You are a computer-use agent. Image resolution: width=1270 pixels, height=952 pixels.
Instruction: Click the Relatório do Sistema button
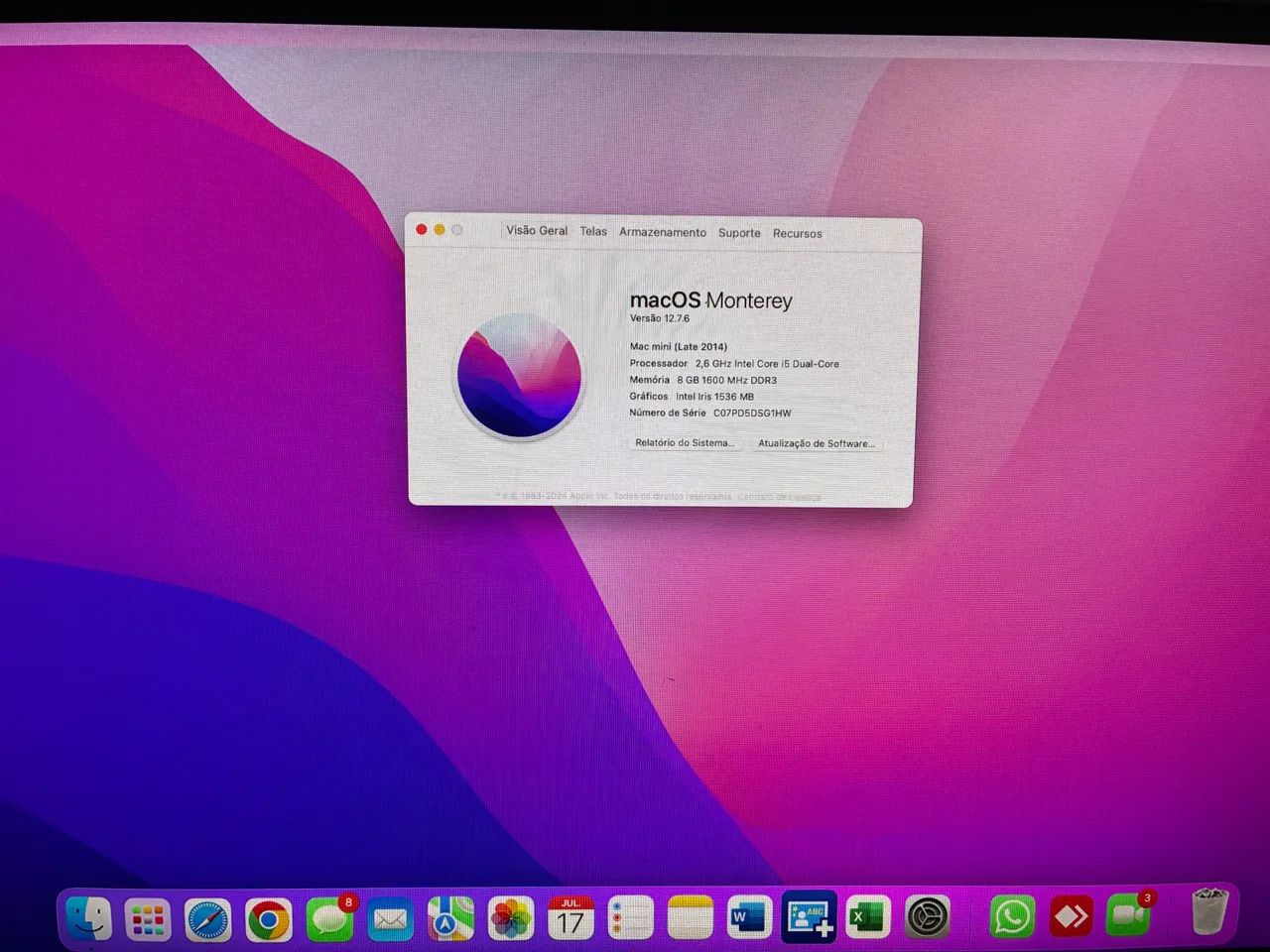685,442
